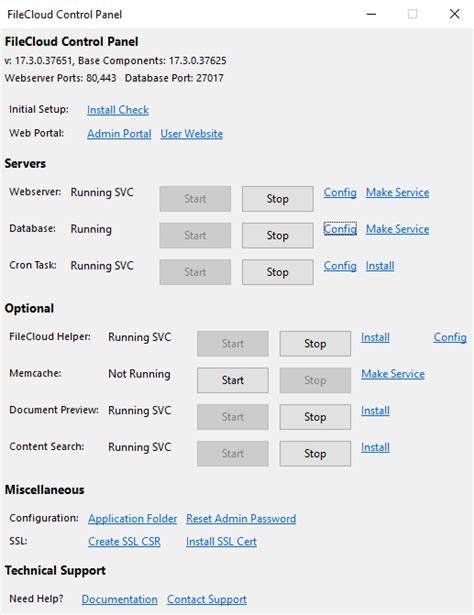Open the Application Folder link
This screenshot has width=474, height=615.
click(133, 519)
